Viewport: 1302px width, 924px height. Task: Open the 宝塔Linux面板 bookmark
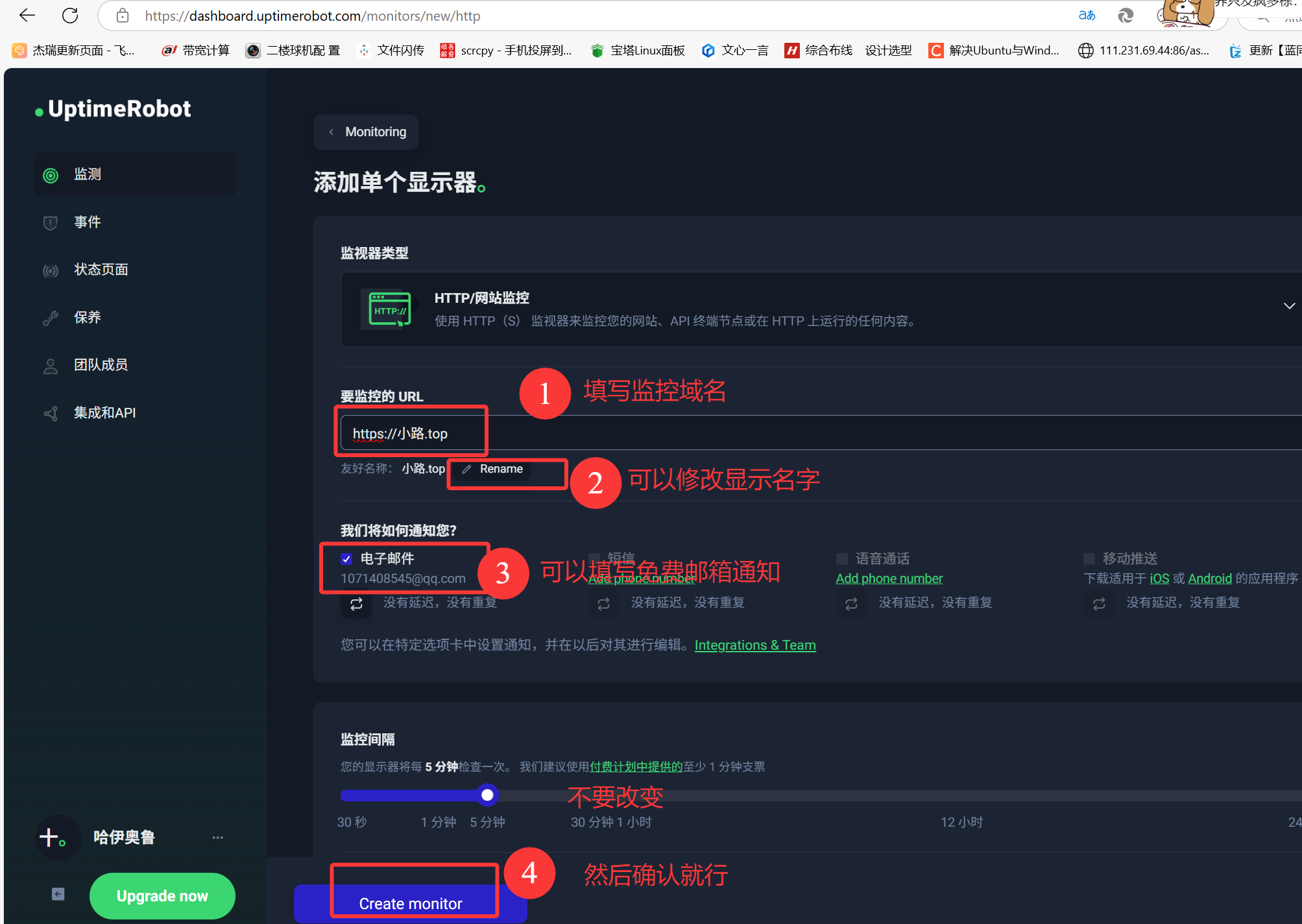638,51
